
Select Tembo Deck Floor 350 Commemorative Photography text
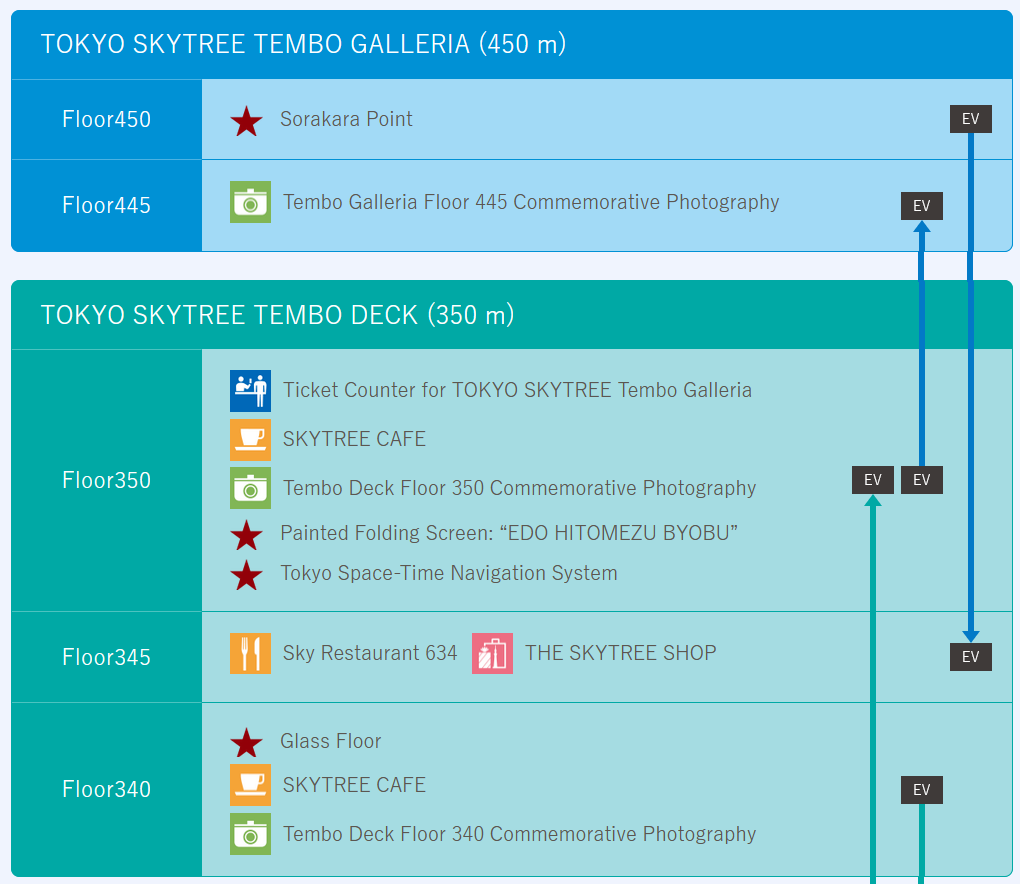(x=519, y=488)
